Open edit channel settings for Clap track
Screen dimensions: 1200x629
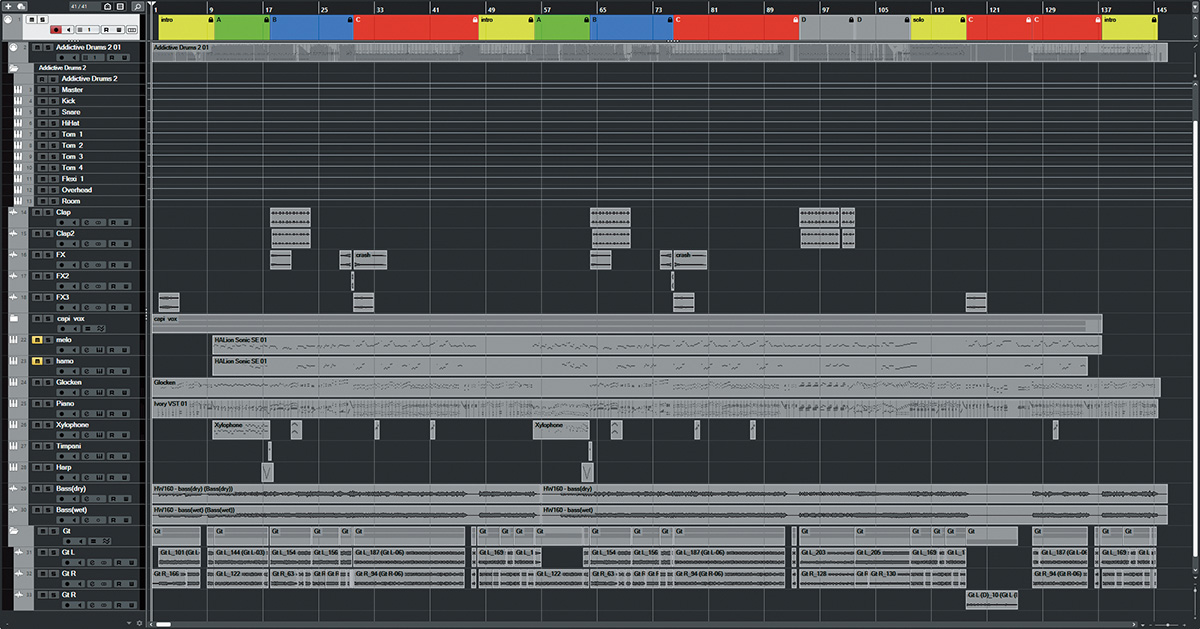[x=87, y=222]
